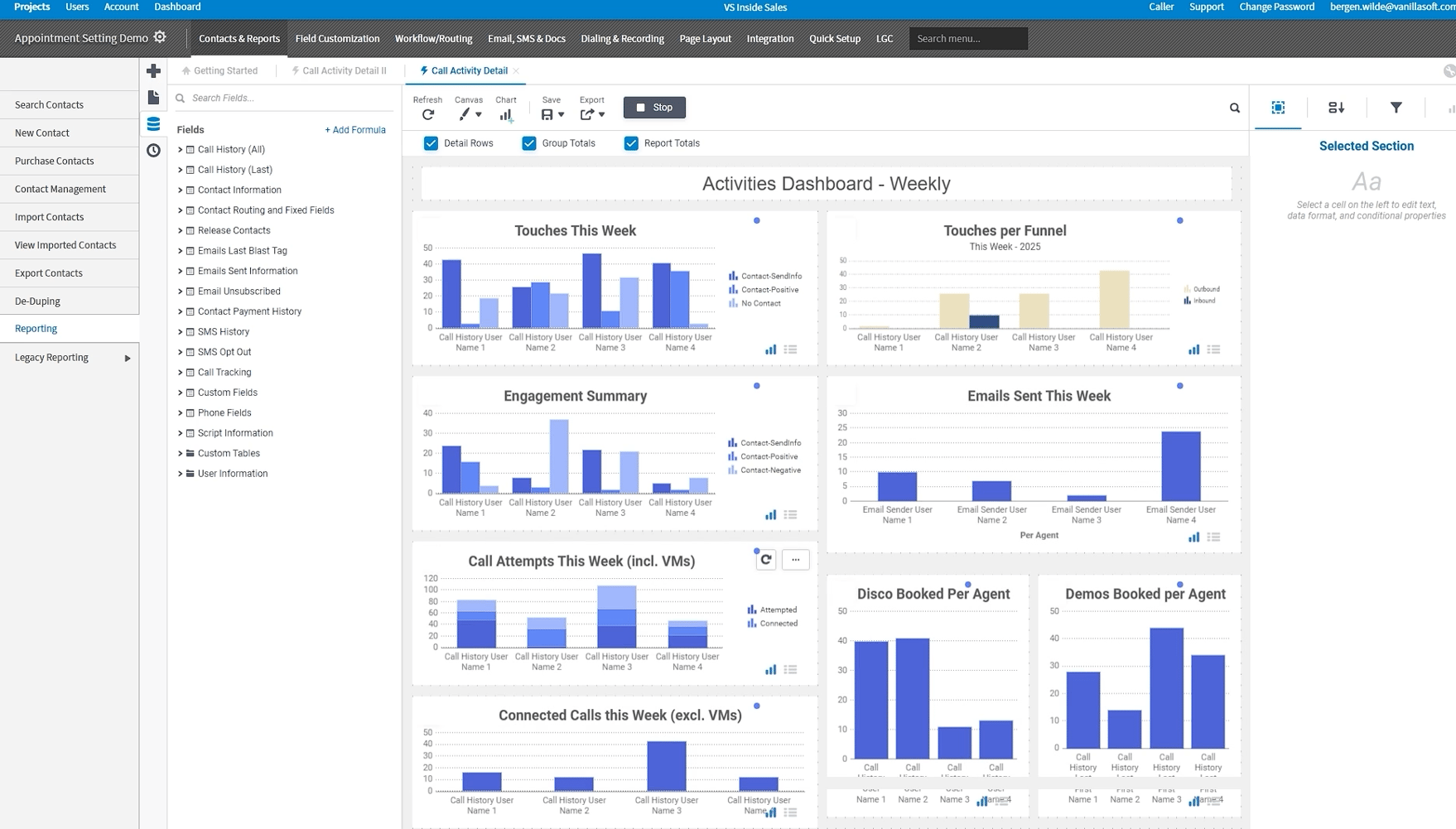Click in the Search Fields input

point(286,99)
